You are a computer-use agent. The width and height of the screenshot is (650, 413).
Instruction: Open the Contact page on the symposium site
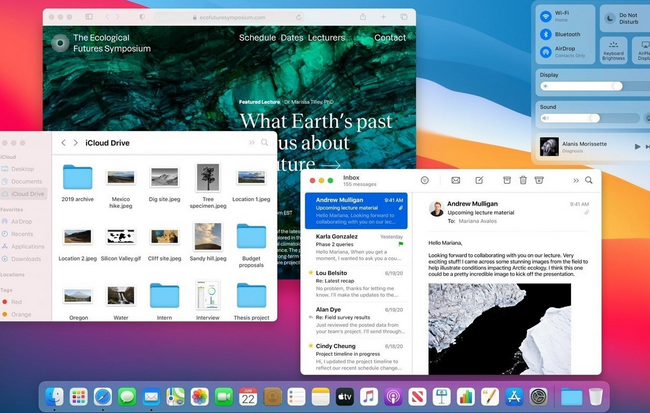pyautogui.click(x=390, y=38)
